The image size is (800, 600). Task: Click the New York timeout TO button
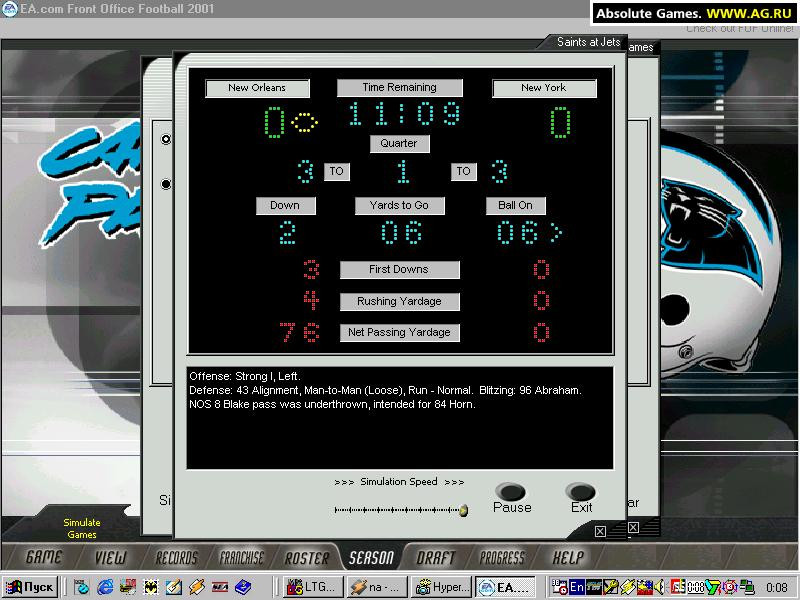click(463, 171)
